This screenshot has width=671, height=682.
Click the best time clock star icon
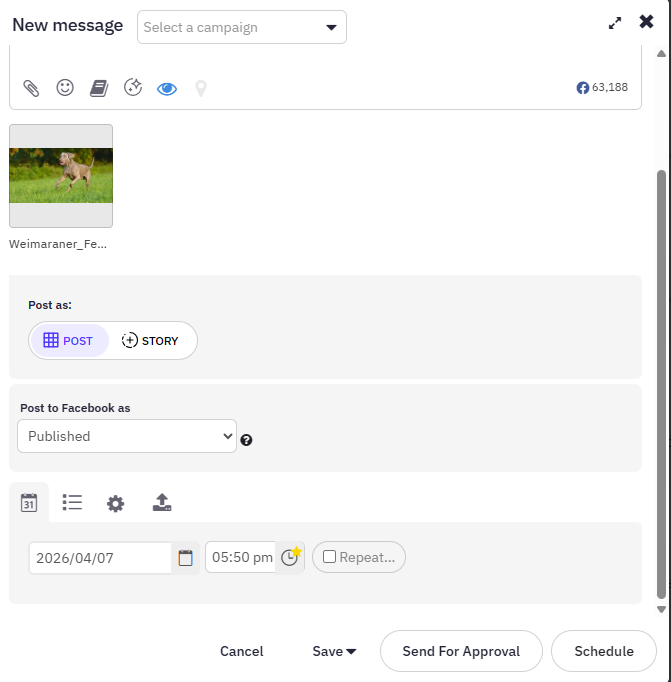point(290,557)
